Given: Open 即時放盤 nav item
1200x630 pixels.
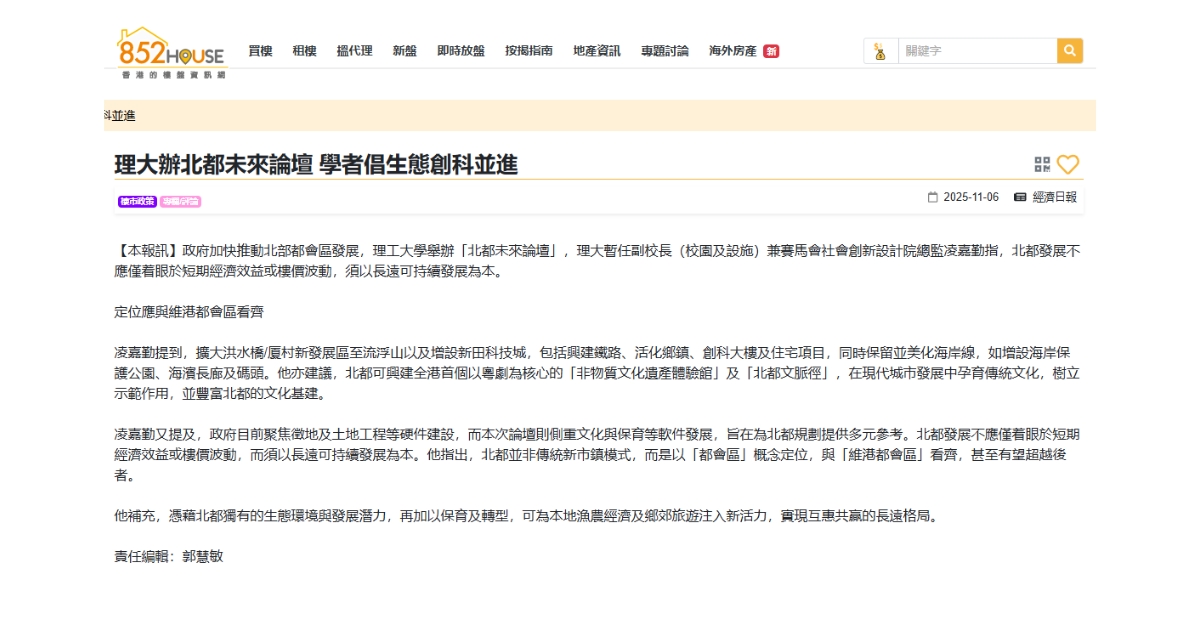Looking at the screenshot, I should pos(461,51).
